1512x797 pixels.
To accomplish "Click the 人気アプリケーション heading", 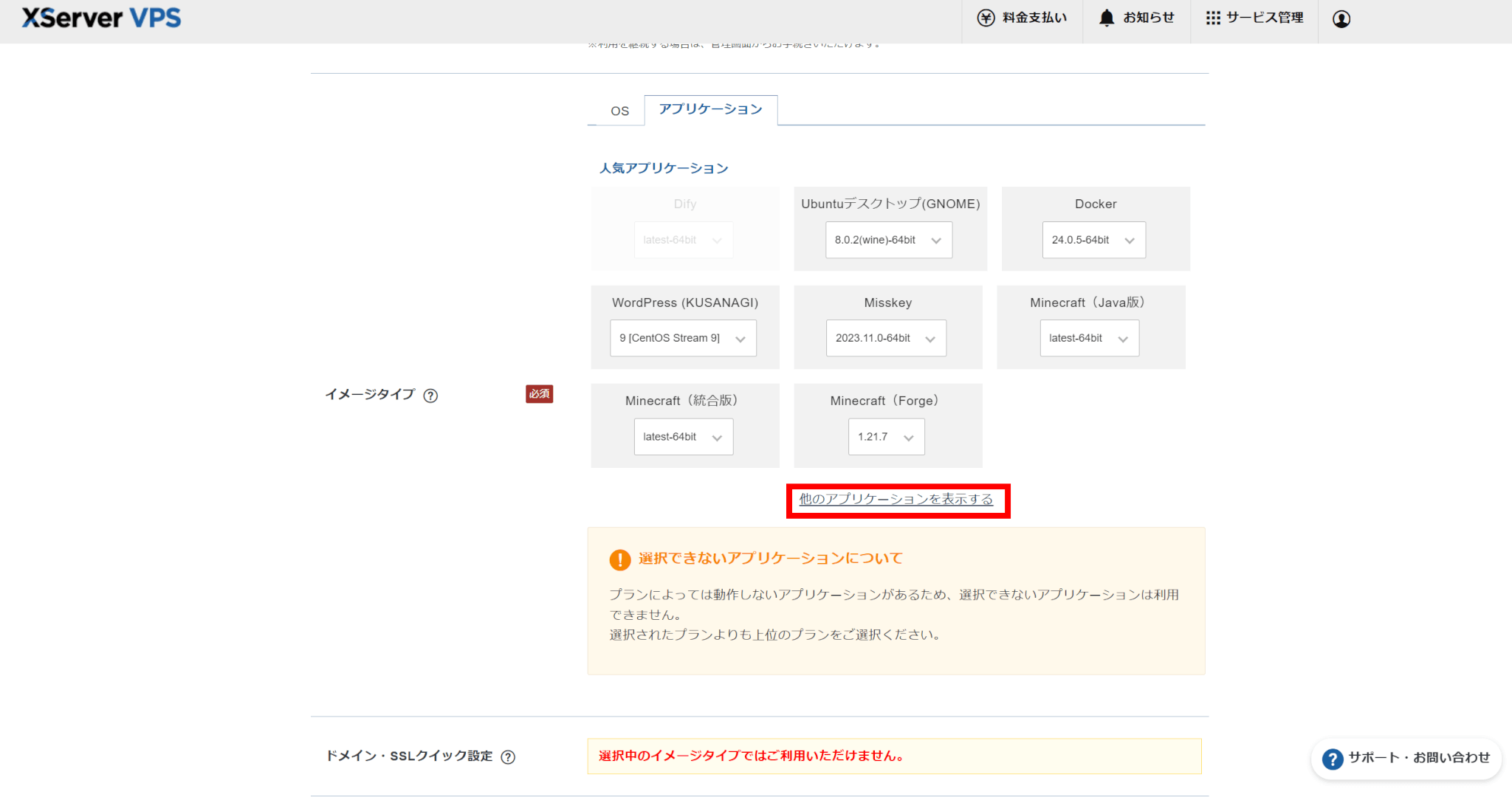I will pyautogui.click(x=664, y=168).
